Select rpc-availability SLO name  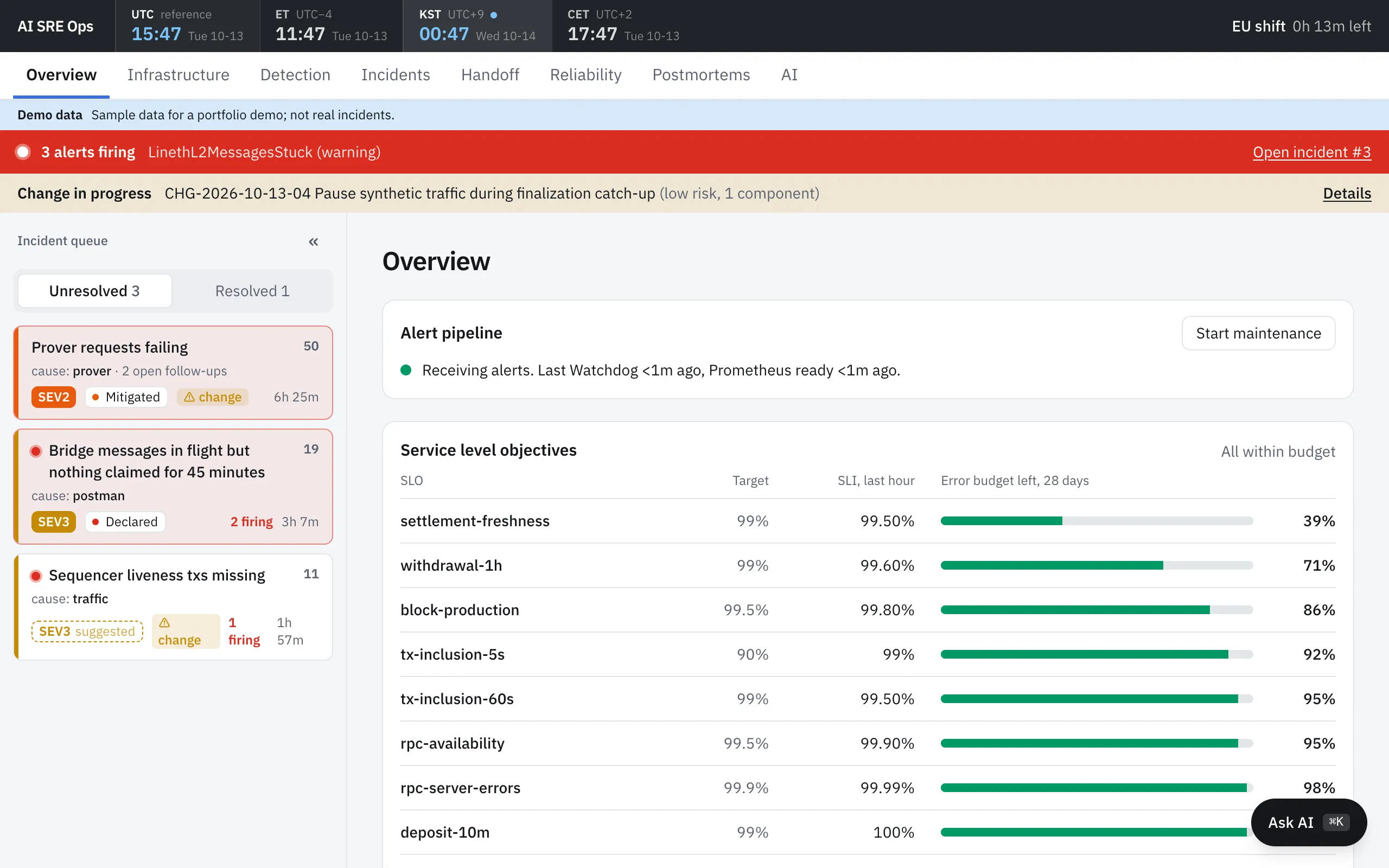[453, 743]
